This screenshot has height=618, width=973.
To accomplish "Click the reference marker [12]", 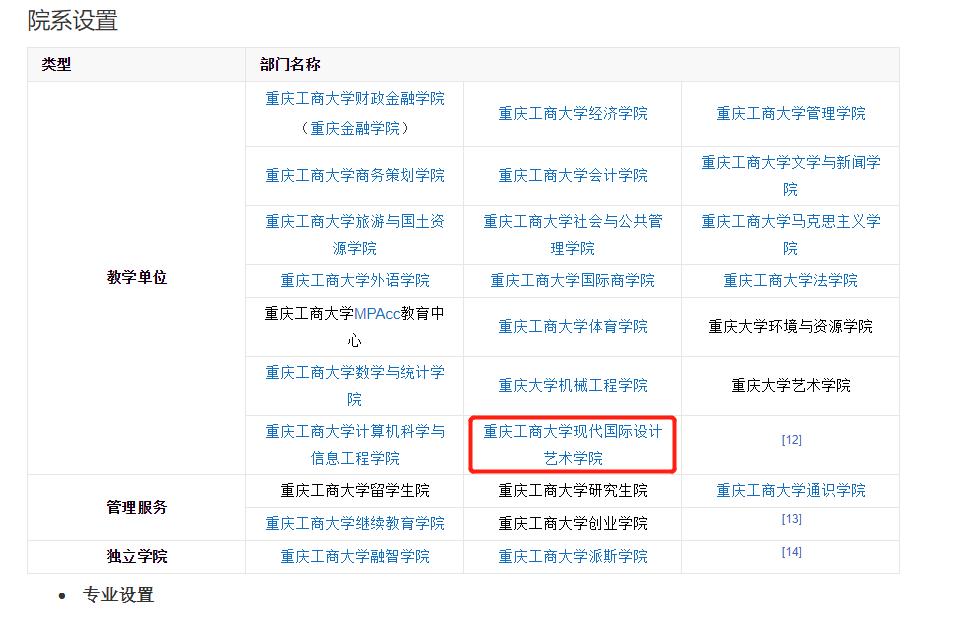I will [791, 440].
